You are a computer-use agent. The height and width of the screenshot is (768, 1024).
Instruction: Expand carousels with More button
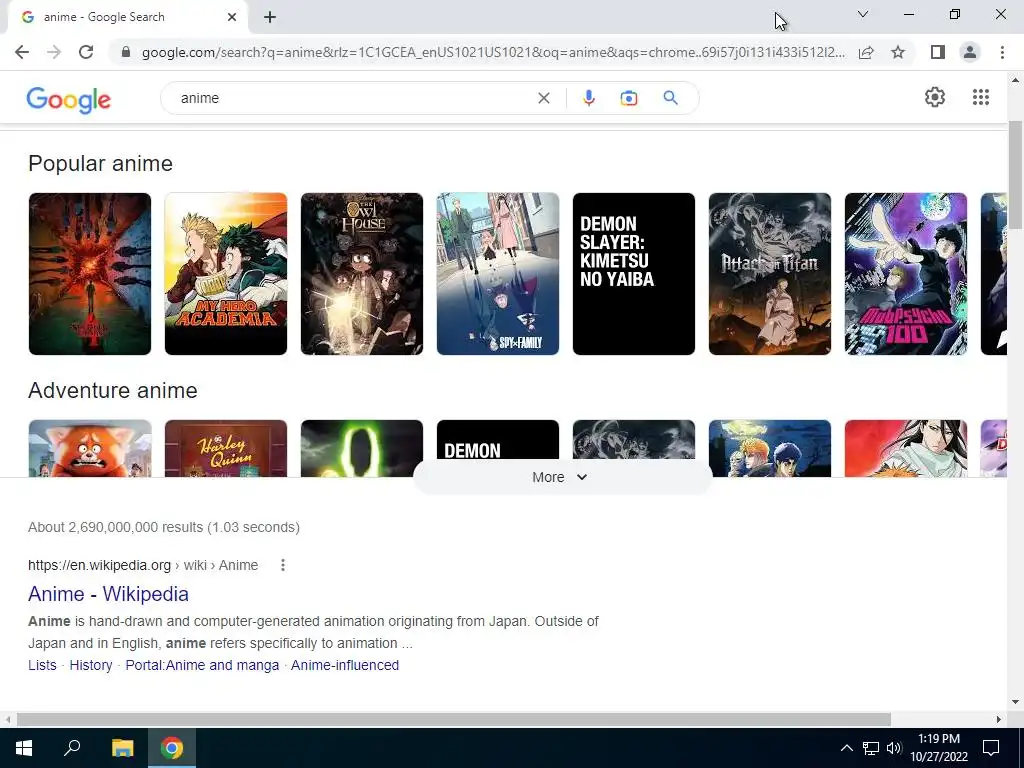pyautogui.click(x=562, y=477)
